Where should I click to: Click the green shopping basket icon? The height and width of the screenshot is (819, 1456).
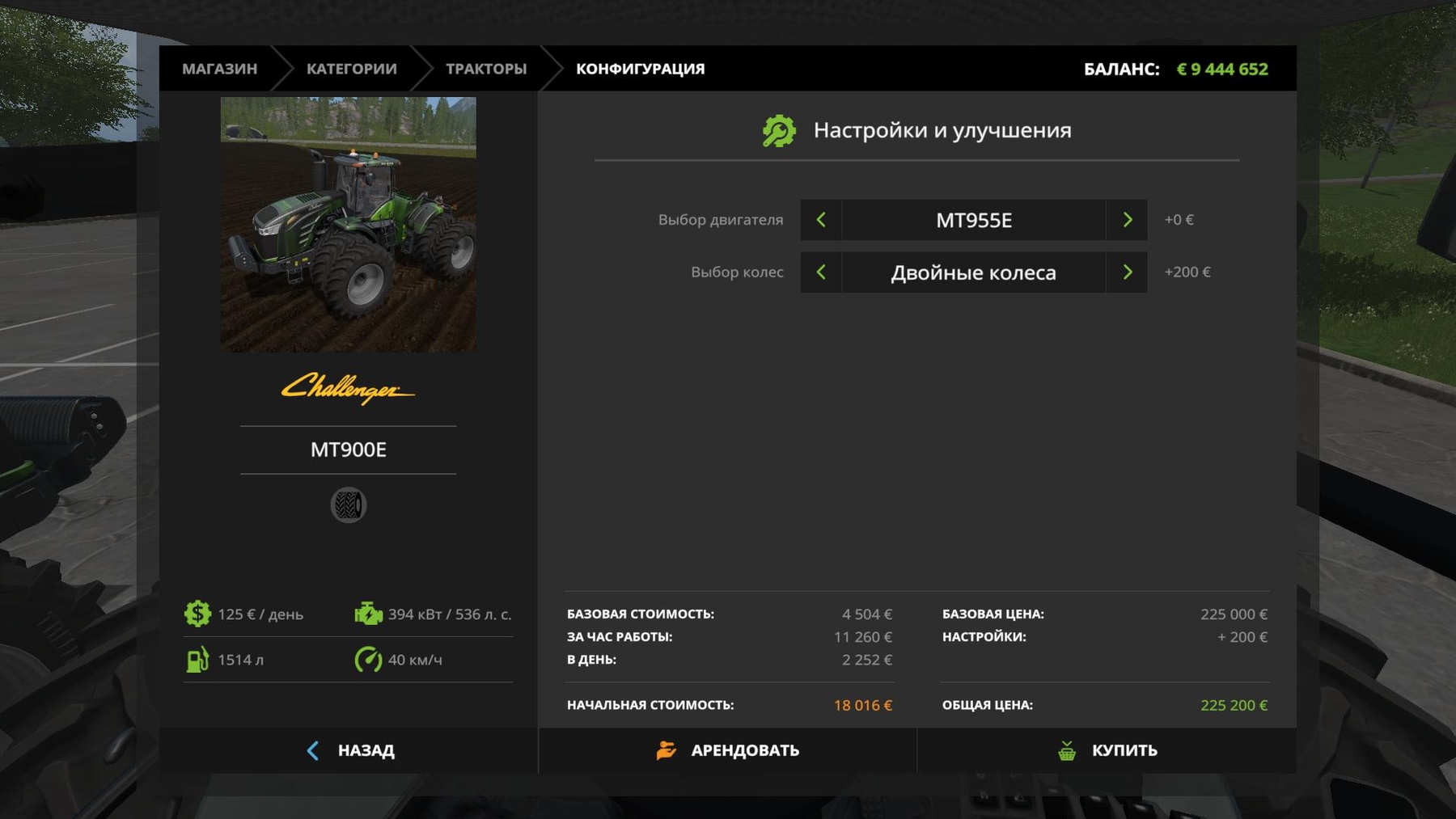point(1067,750)
